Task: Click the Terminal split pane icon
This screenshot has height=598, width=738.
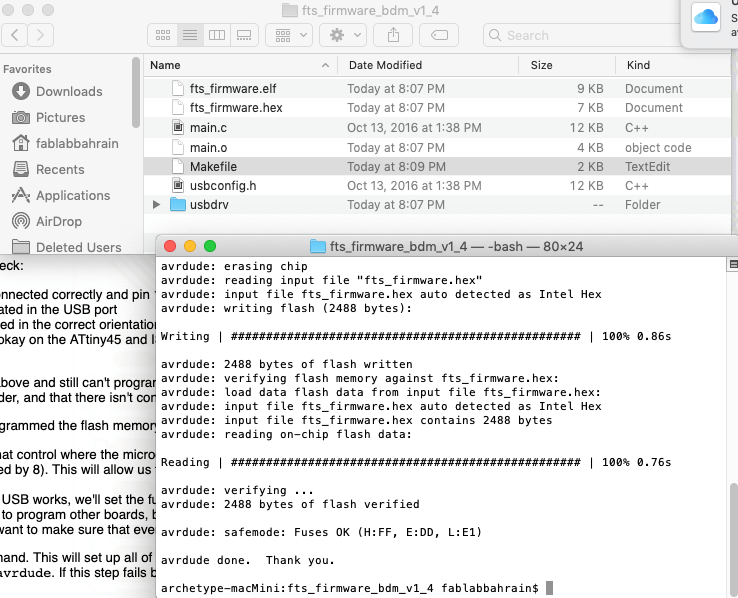Action: (733, 264)
